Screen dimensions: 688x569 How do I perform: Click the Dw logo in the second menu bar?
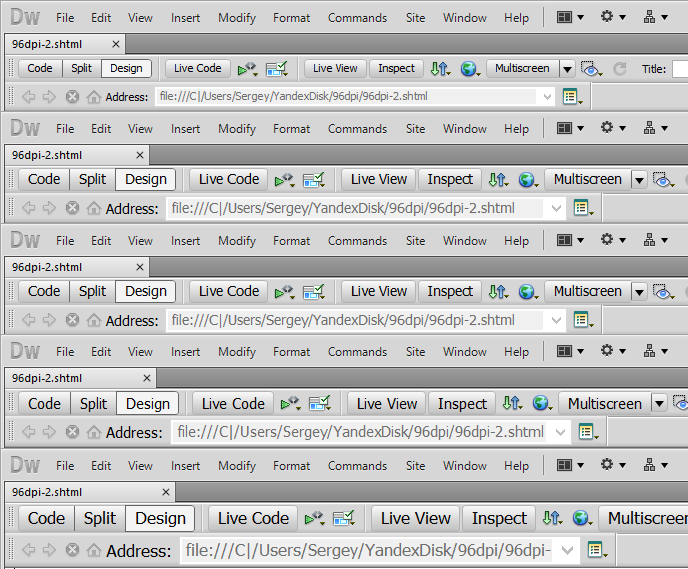click(x=25, y=128)
